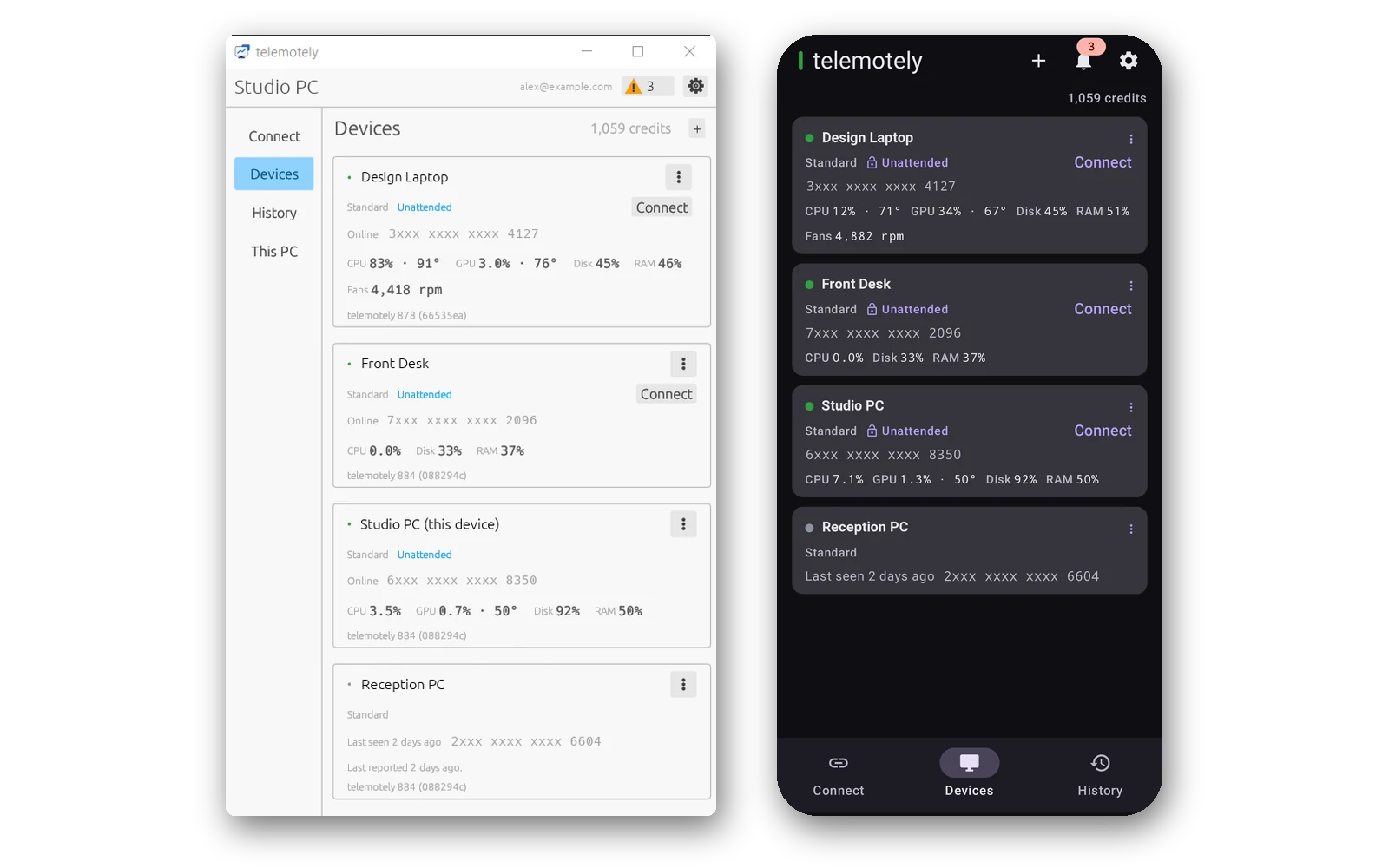Open History in desktop sidebar
The width and height of the screenshot is (1389, 868).
tap(274, 213)
